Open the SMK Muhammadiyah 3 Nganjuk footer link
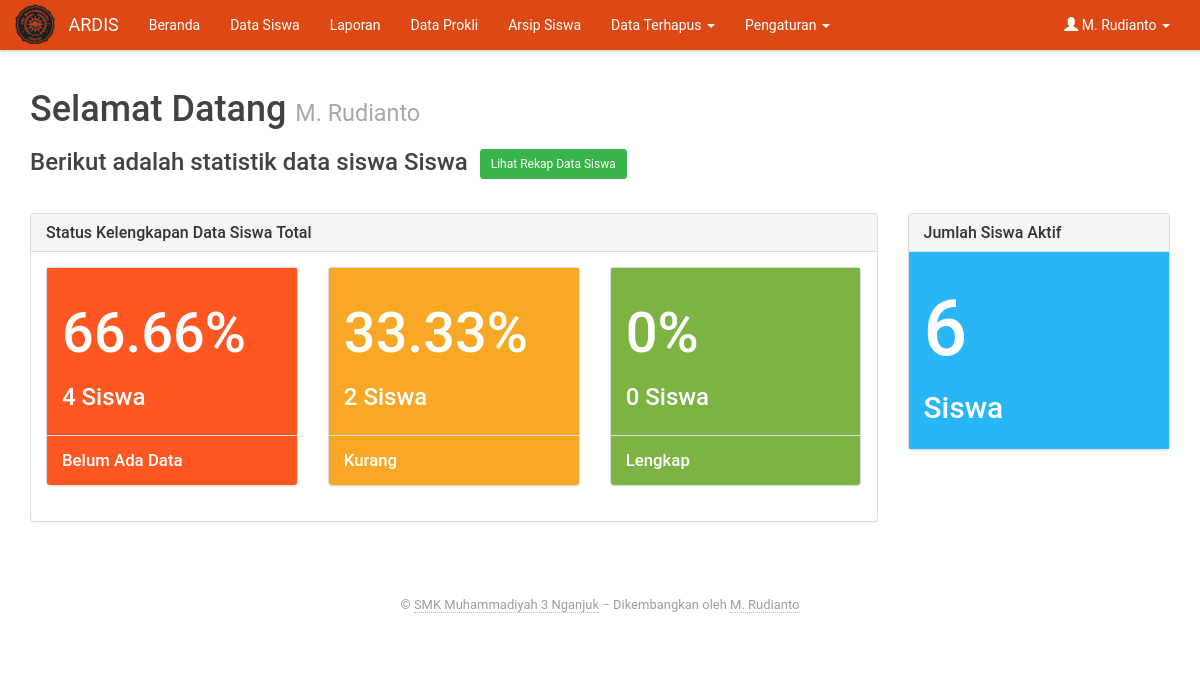 pyautogui.click(x=506, y=604)
